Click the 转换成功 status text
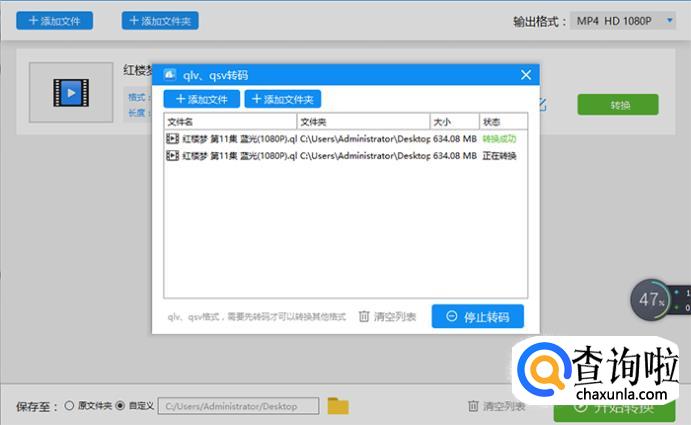The height and width of the screenshot is (425, 691). coord(499,139)
